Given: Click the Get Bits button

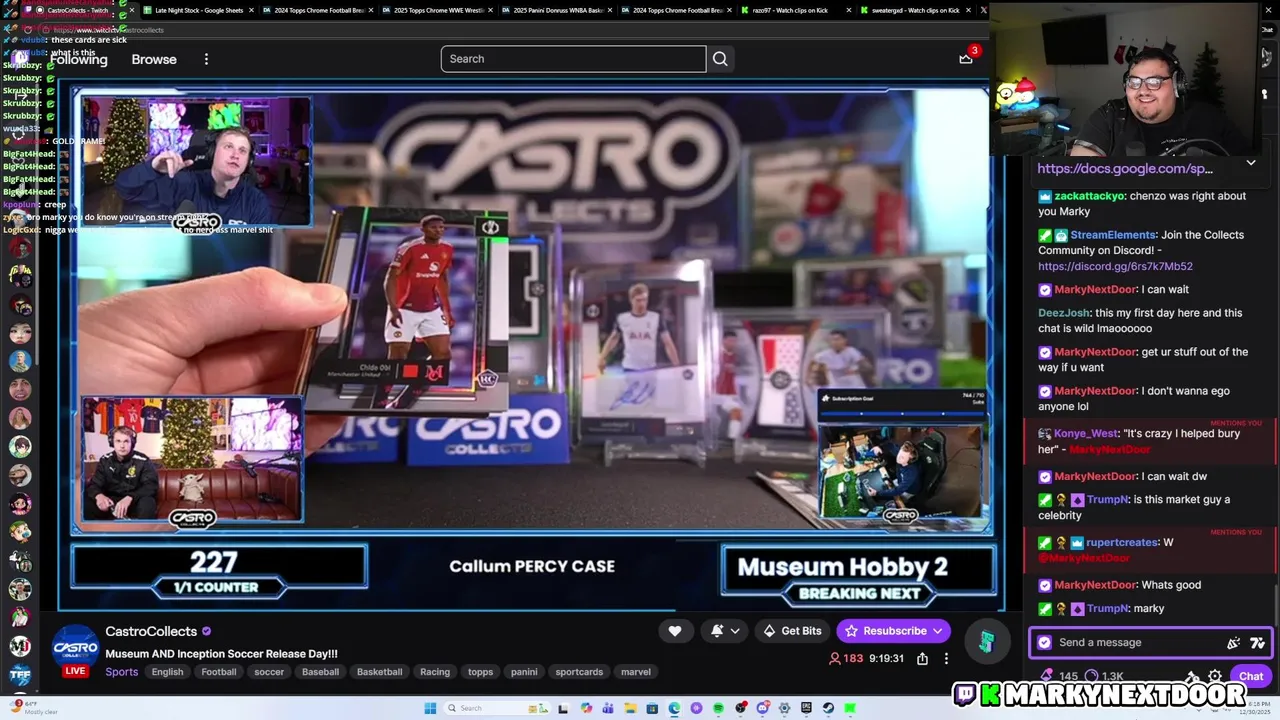Looking at the screenshot, I should point(791,631).
